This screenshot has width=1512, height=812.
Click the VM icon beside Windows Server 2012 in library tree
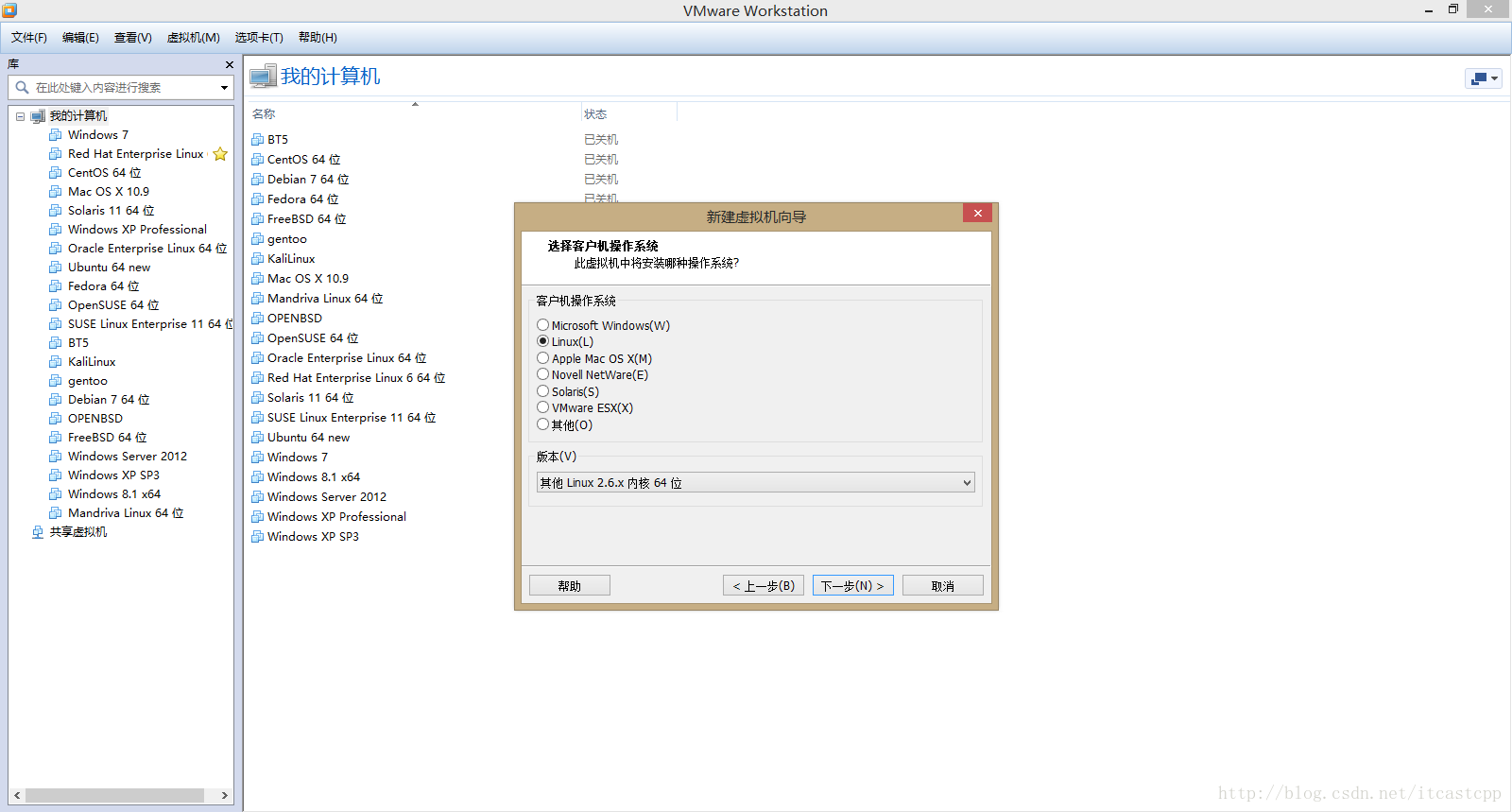click(x=56, y=457)
